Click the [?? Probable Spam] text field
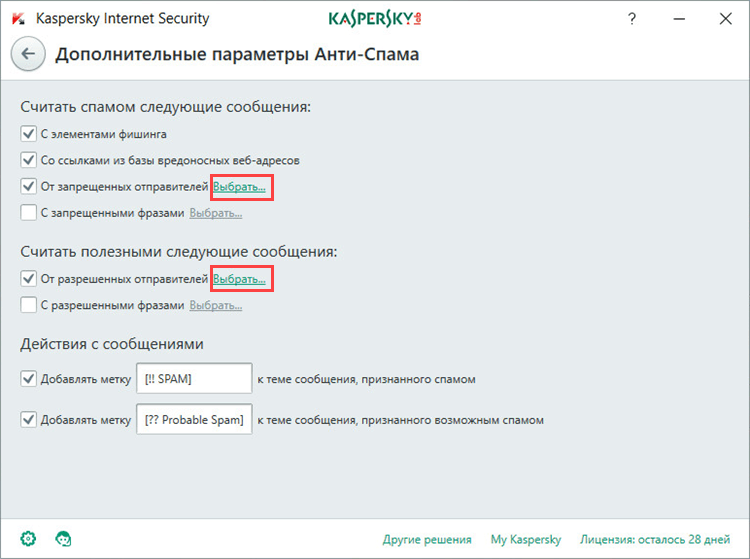 click(x=194, y=419)
